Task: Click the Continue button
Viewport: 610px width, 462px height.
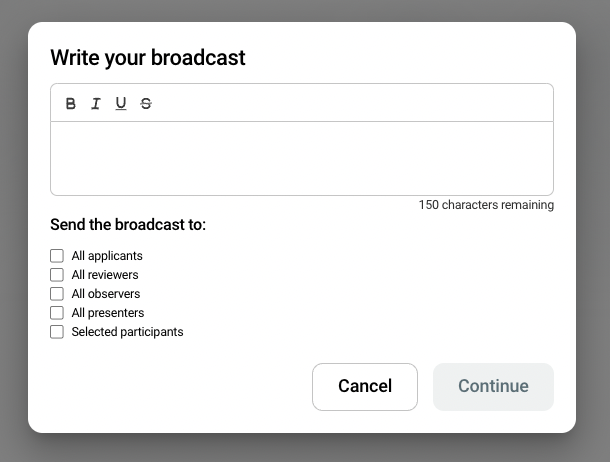Action: pos(493,386)
